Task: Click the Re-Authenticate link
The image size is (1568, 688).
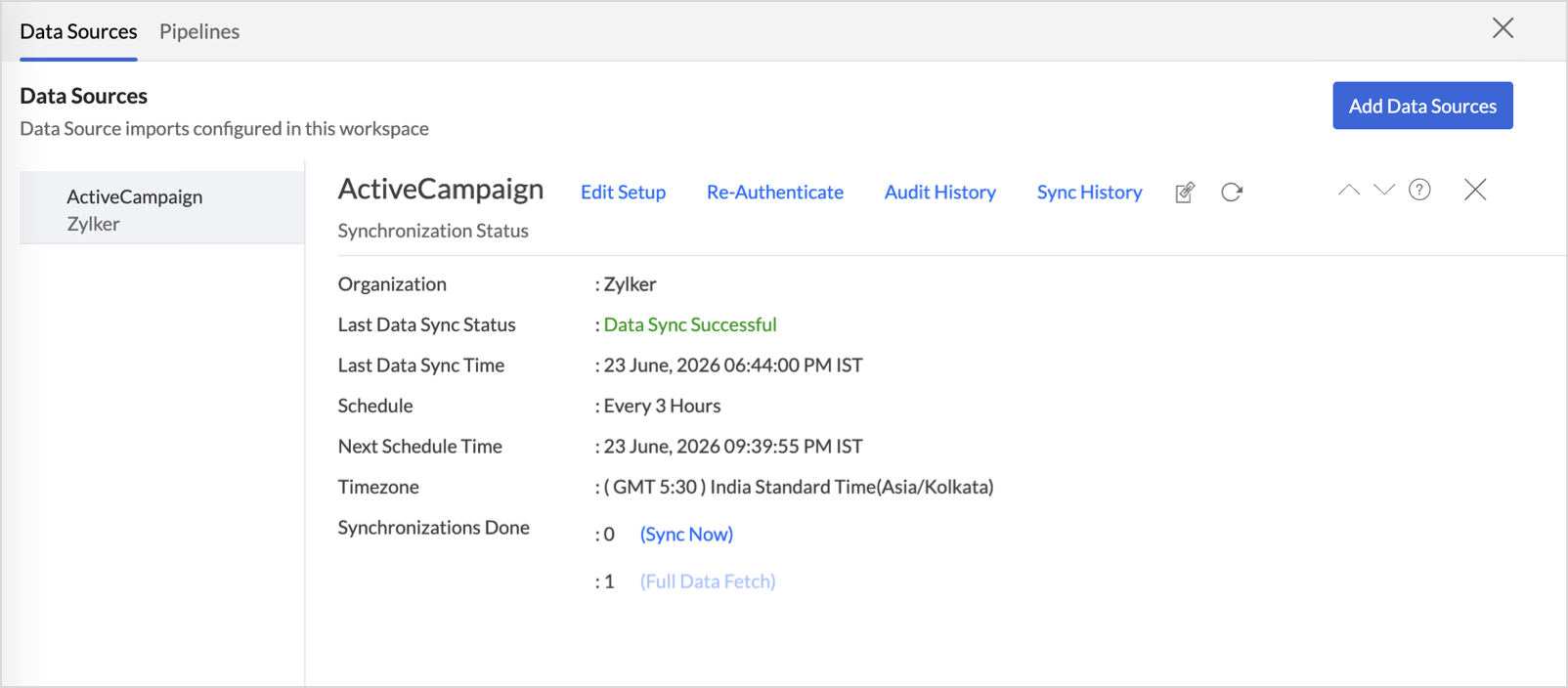Action: [x=775, y=193]
